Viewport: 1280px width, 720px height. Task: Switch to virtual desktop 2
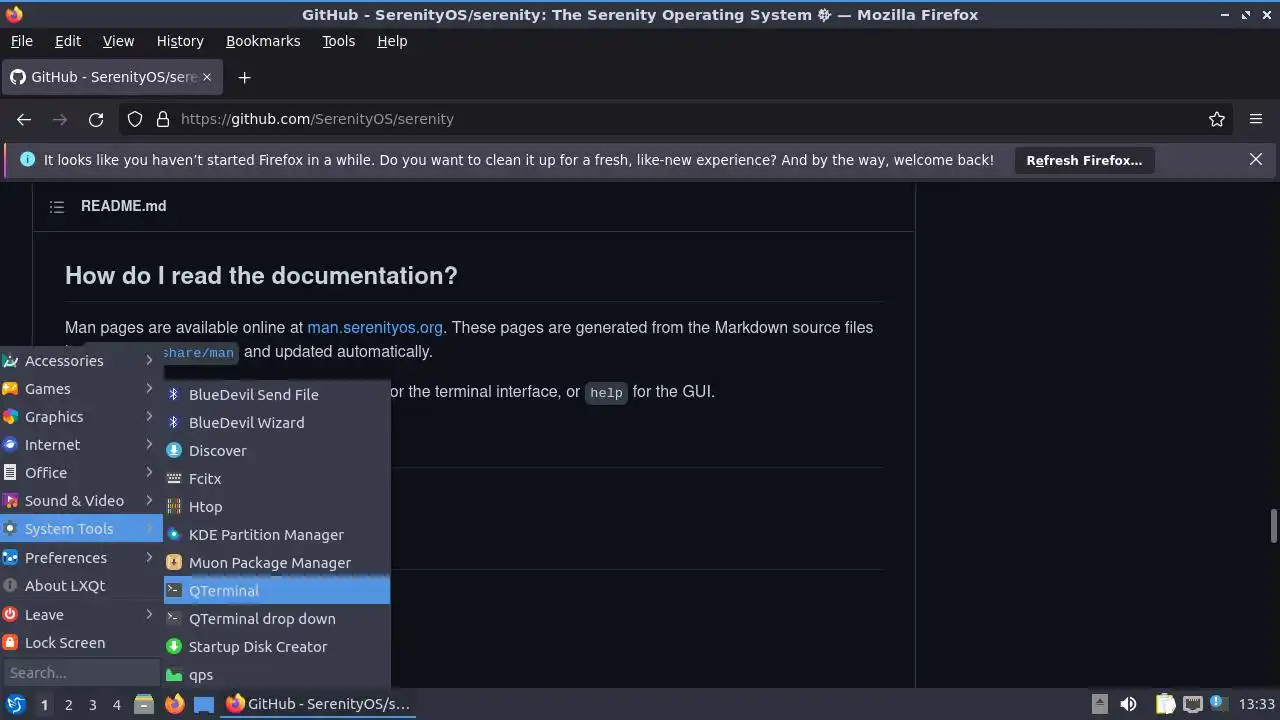point(68,704)
